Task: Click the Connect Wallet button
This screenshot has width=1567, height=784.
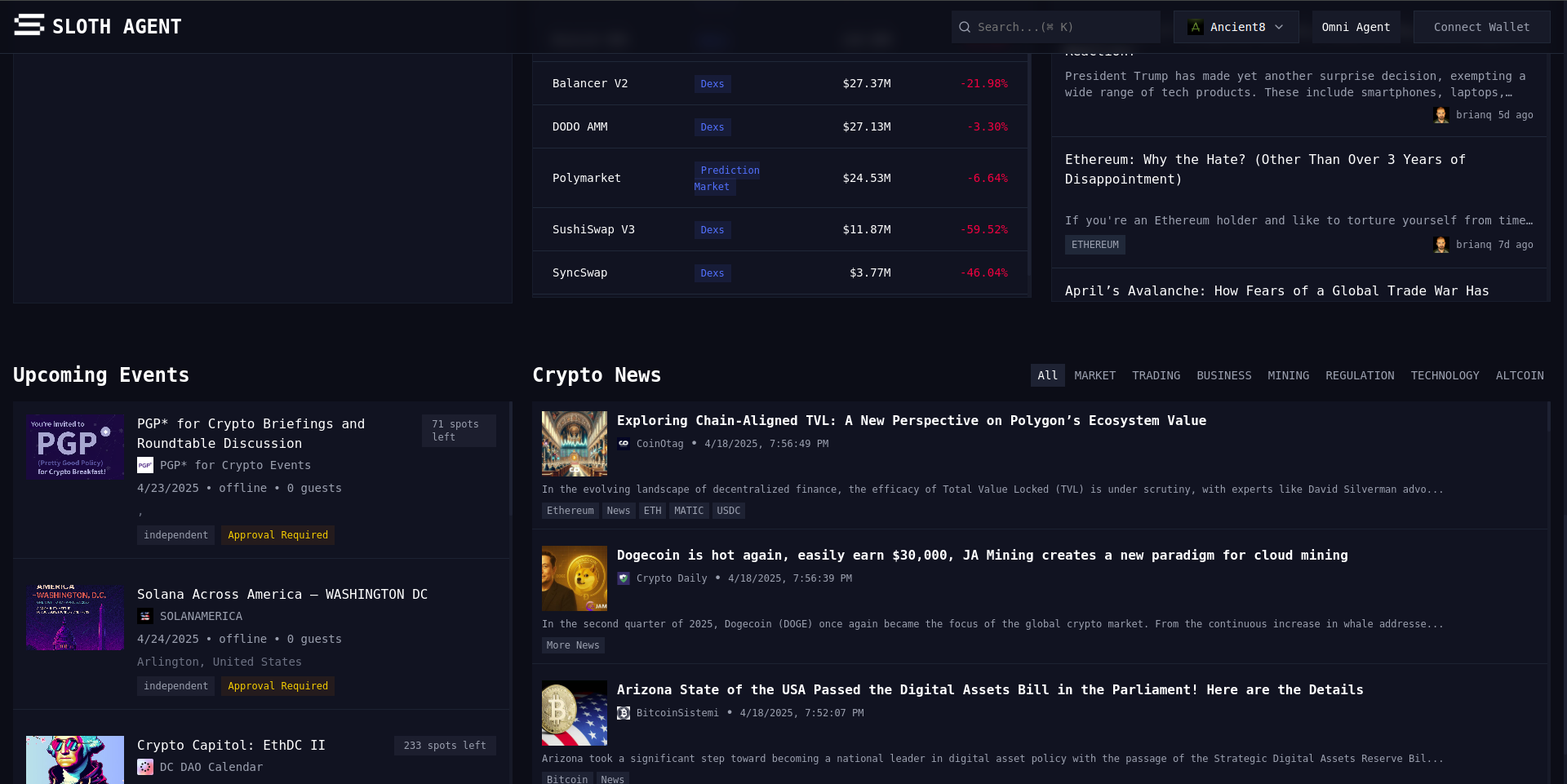Action: tap(1481, 27)
